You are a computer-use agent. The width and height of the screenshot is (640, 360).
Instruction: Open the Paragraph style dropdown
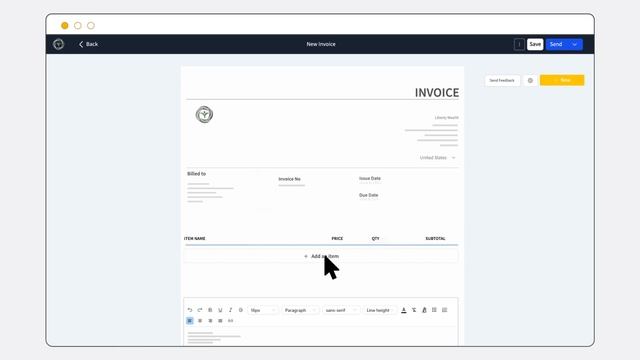click(300, 310)
